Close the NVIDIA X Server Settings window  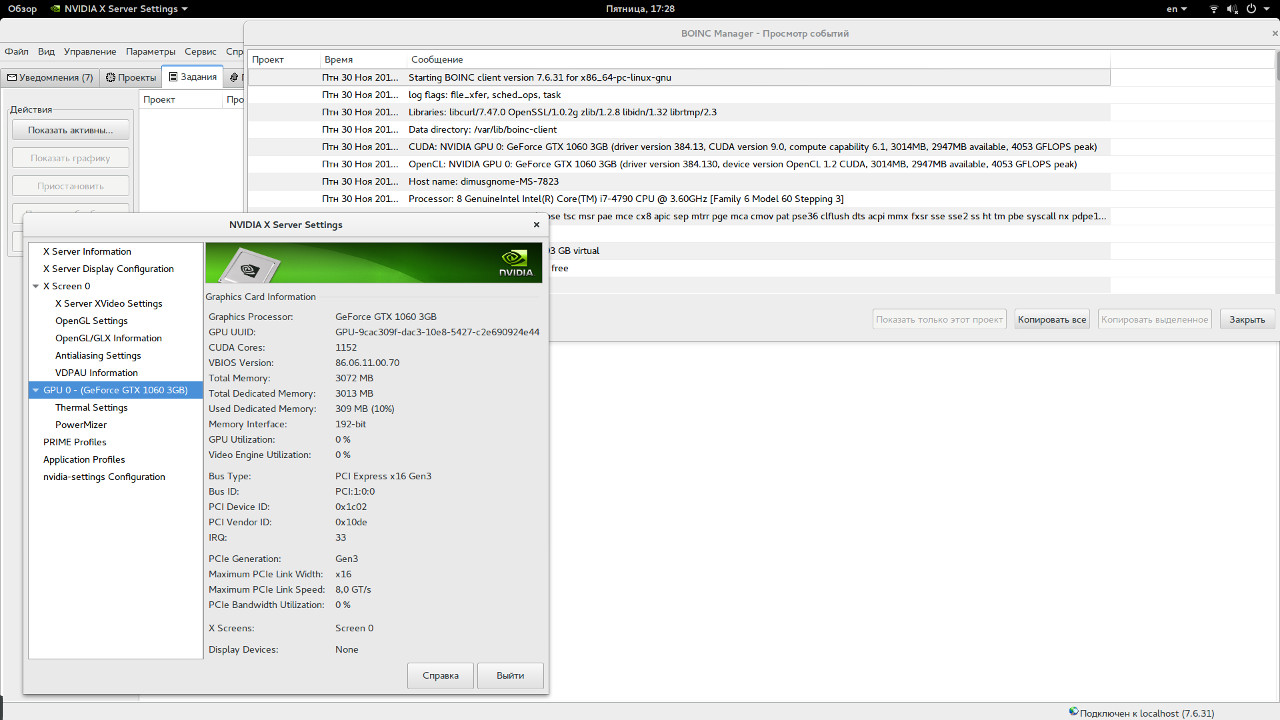(x=537, y=225)
